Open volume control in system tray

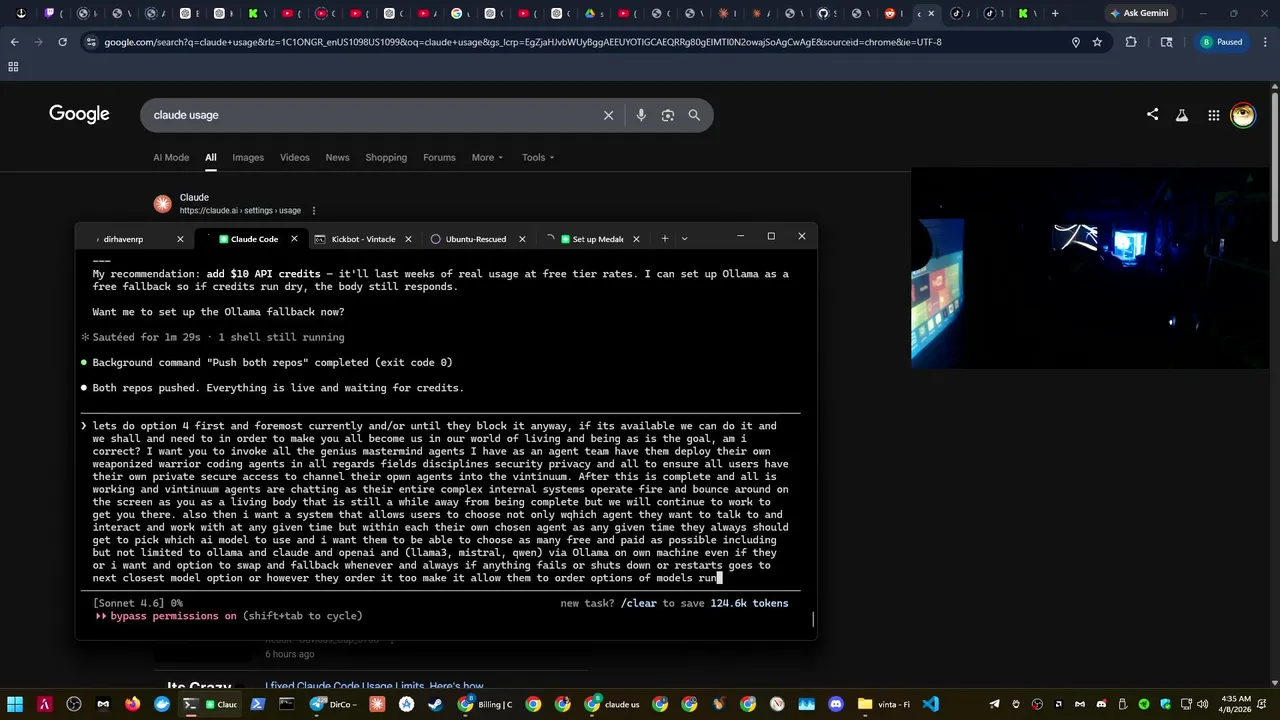pos(1202,704)
